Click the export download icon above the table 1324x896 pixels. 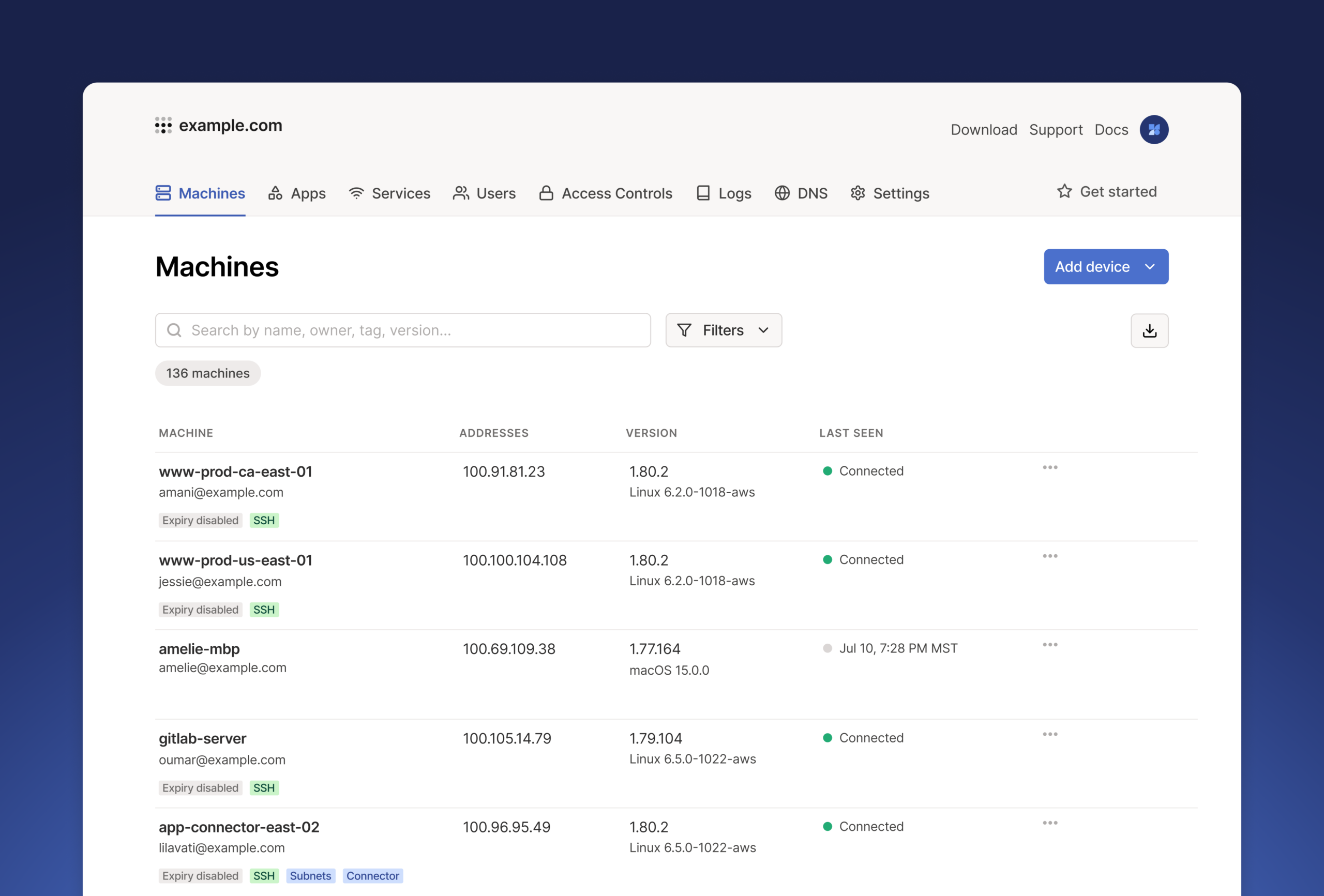click(x=1150, y=330)
